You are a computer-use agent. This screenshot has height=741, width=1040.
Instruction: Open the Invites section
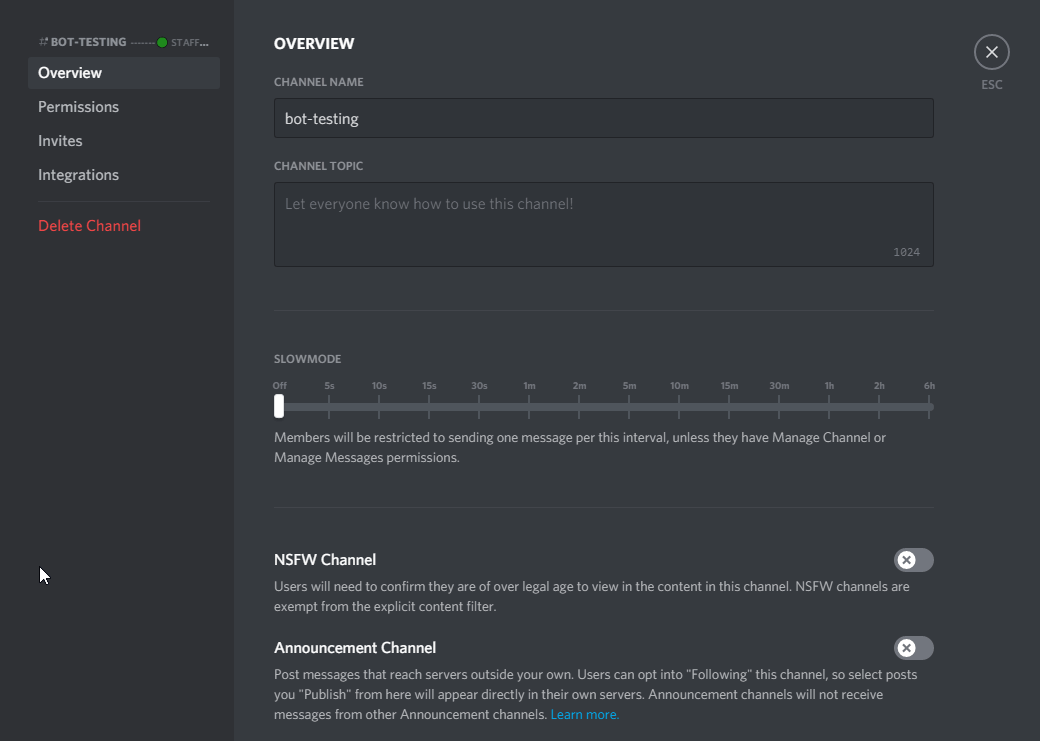click(60, 141)
